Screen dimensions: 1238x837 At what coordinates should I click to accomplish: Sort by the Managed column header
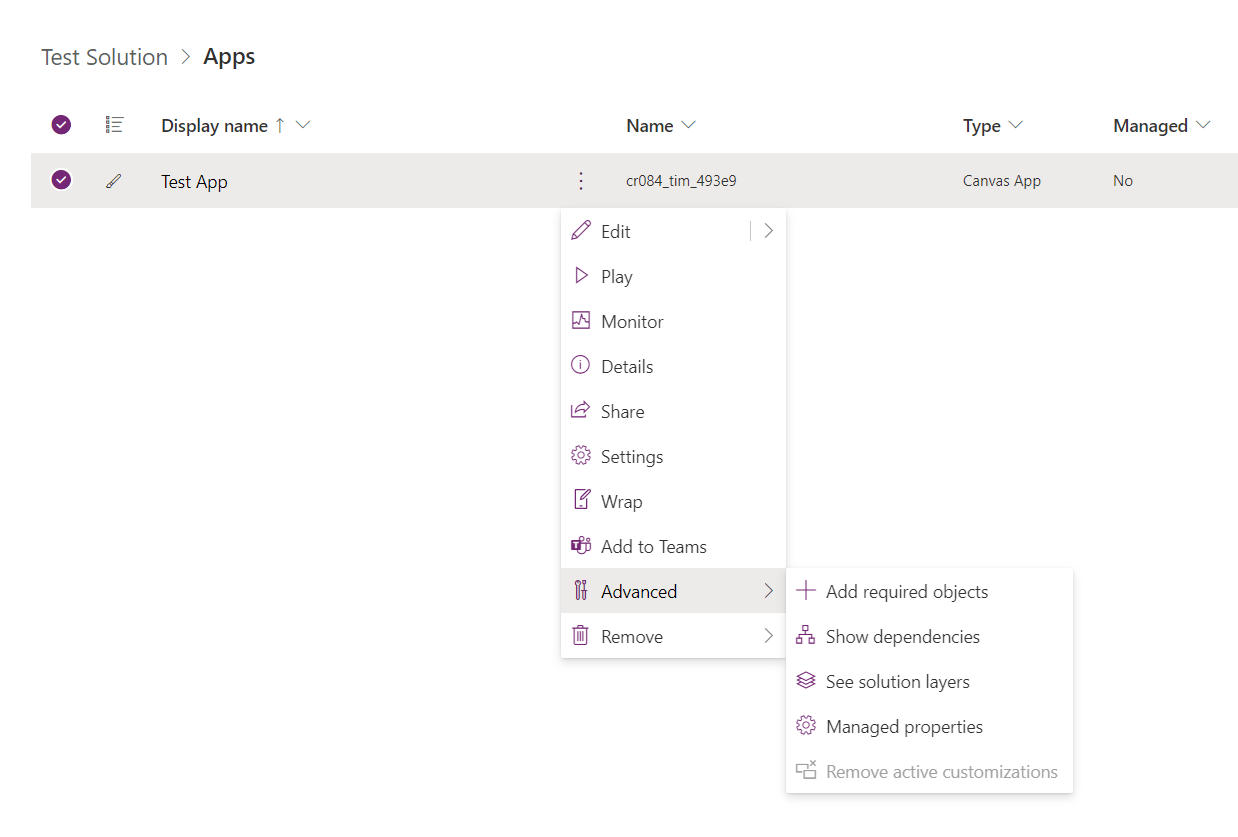tap(1150, 126)
